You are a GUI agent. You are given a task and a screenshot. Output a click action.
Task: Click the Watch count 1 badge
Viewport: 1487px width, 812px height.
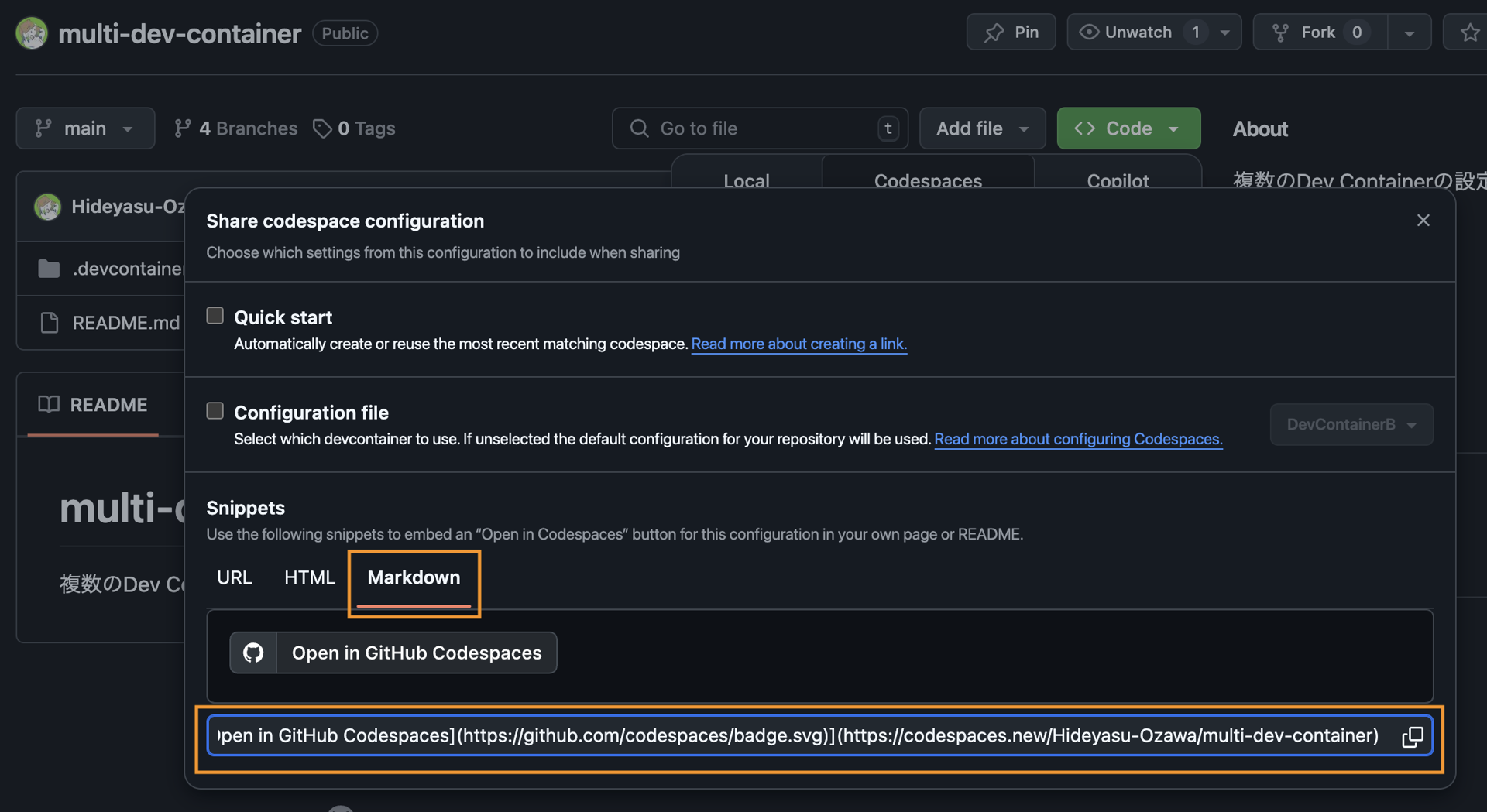[1196, 33]
